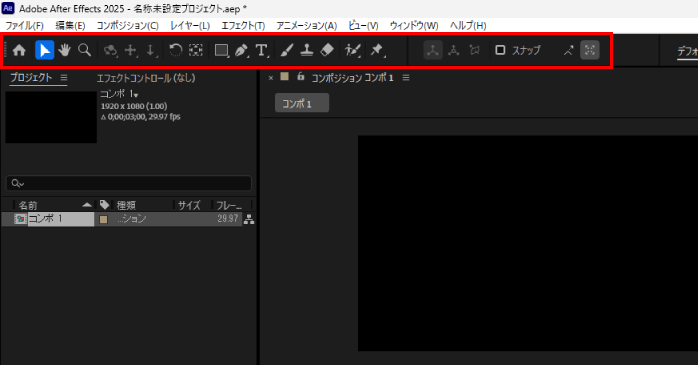
Task: Toggle the viewer lock icon
Action: (x=301, y=76)
